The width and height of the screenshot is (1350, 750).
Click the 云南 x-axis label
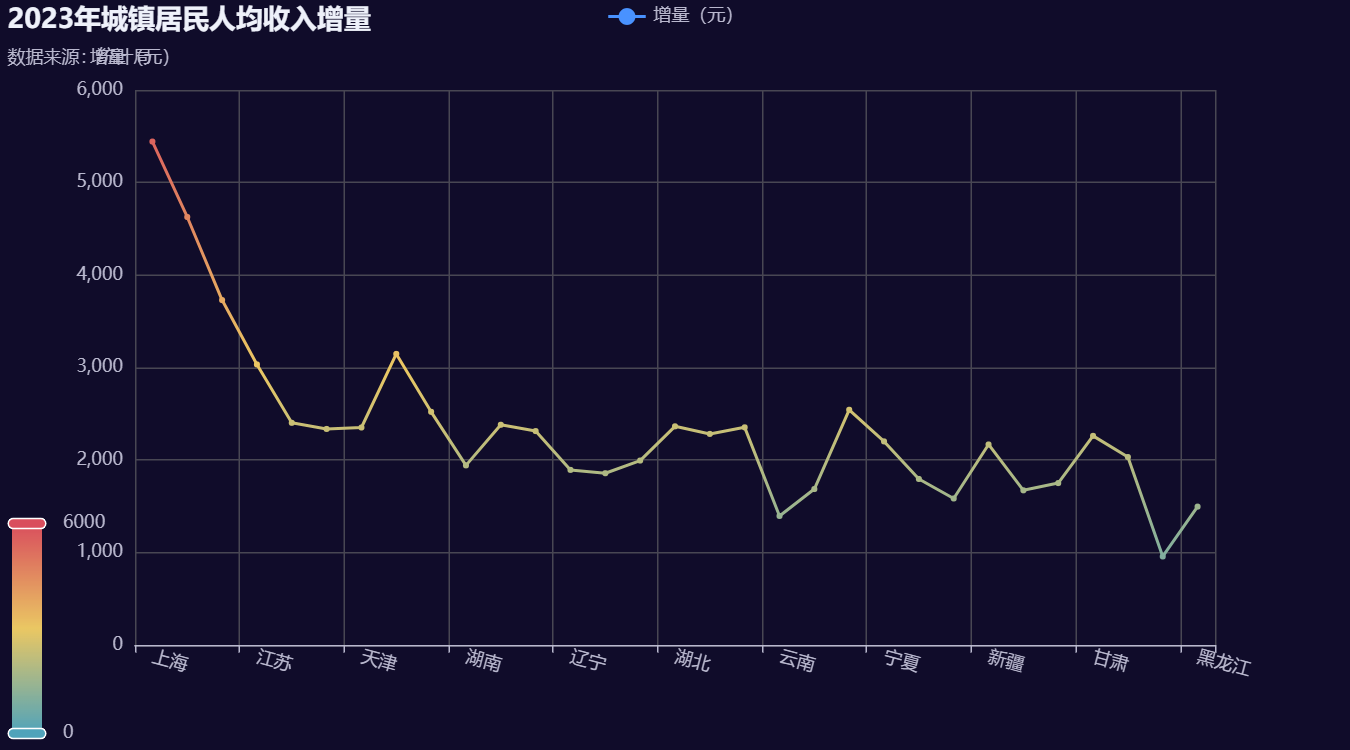[x=796, y=661]
